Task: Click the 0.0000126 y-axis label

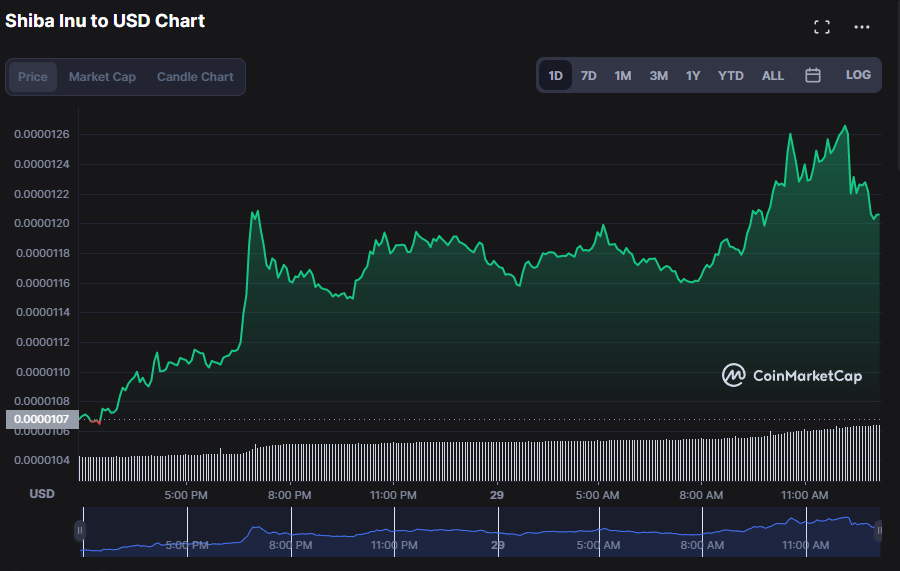Action: tap(42, 134)
